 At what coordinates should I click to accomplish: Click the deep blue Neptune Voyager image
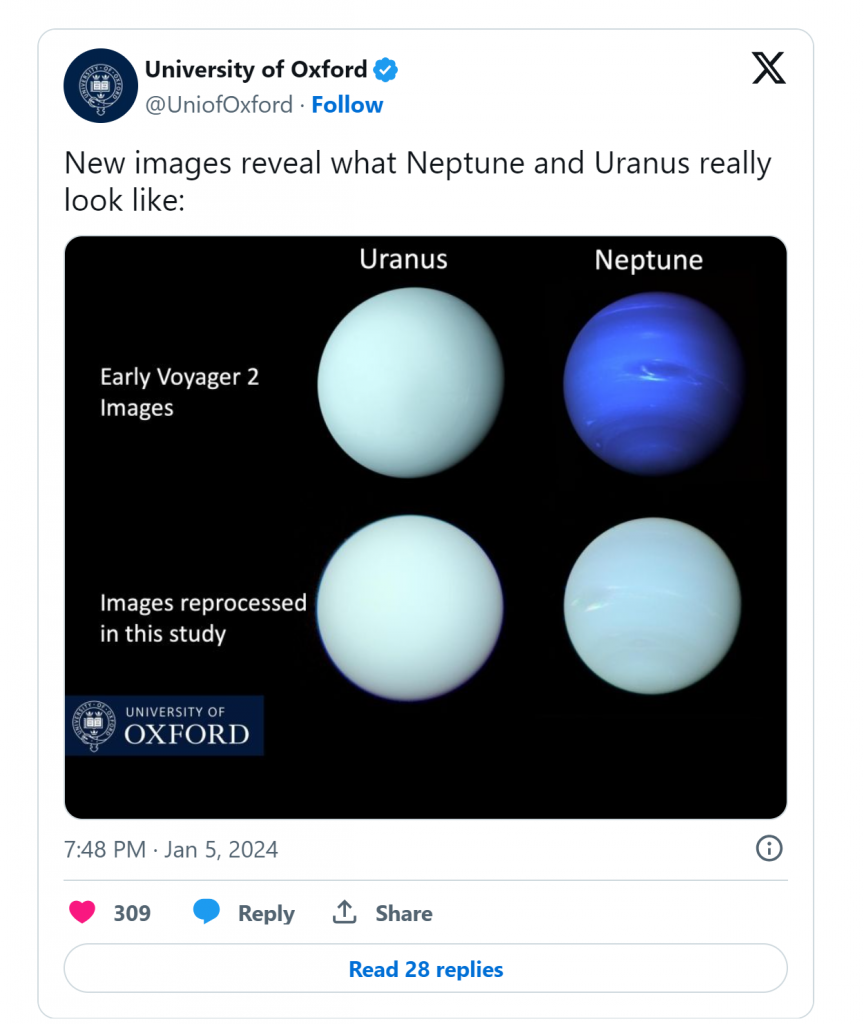click(x=653, y=383)
